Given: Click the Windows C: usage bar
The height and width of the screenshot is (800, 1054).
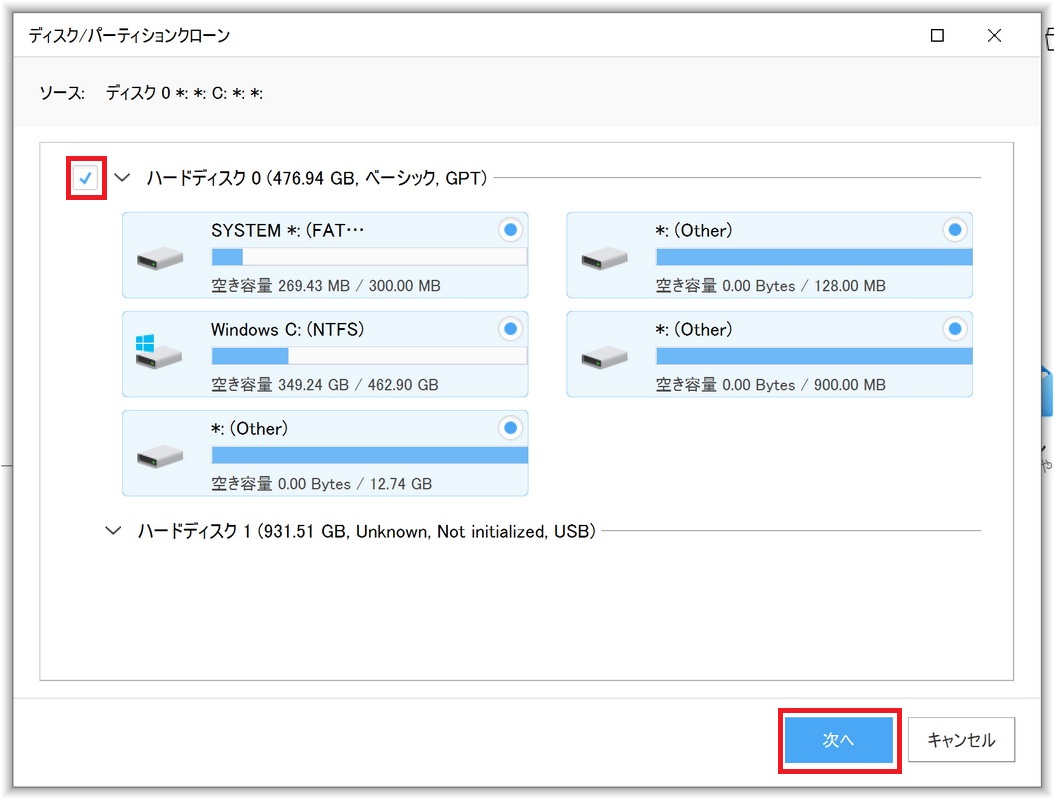Looking at the screenshot, I should [x=369, y=356].
